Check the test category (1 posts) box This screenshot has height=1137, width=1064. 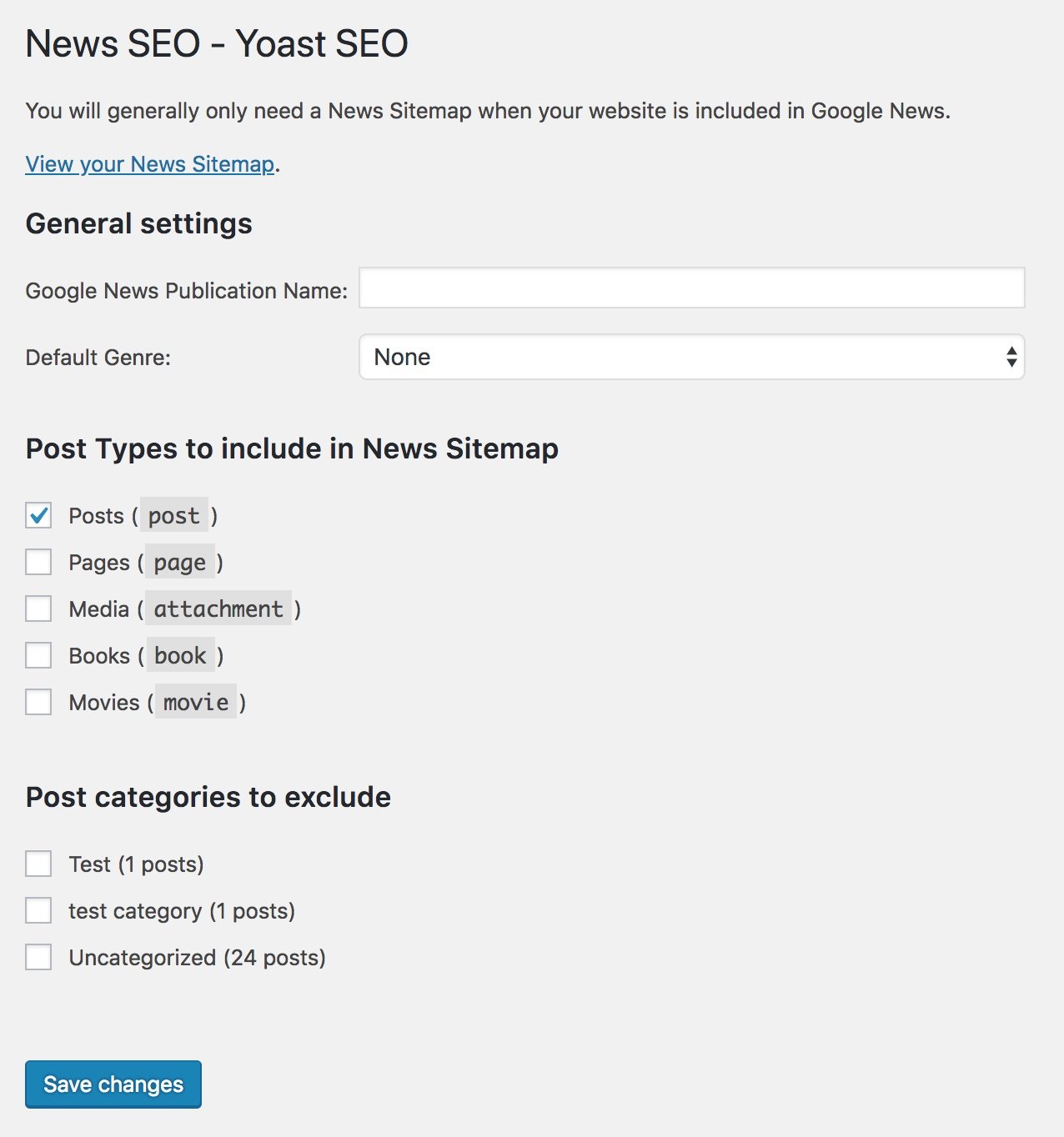point(38,911)
